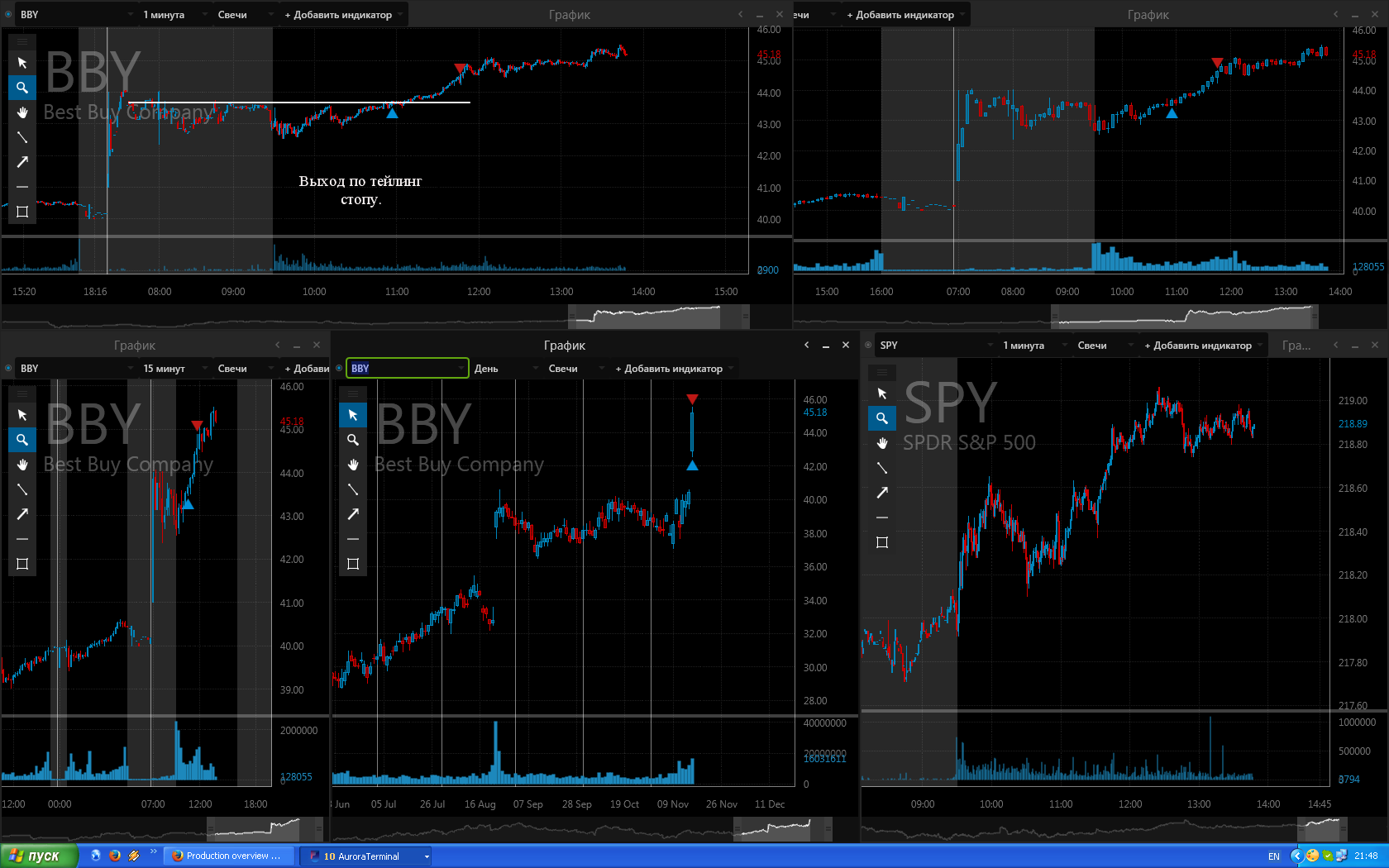Activate the zoom tool in the 15-minute BBY chart

[22, 440]
